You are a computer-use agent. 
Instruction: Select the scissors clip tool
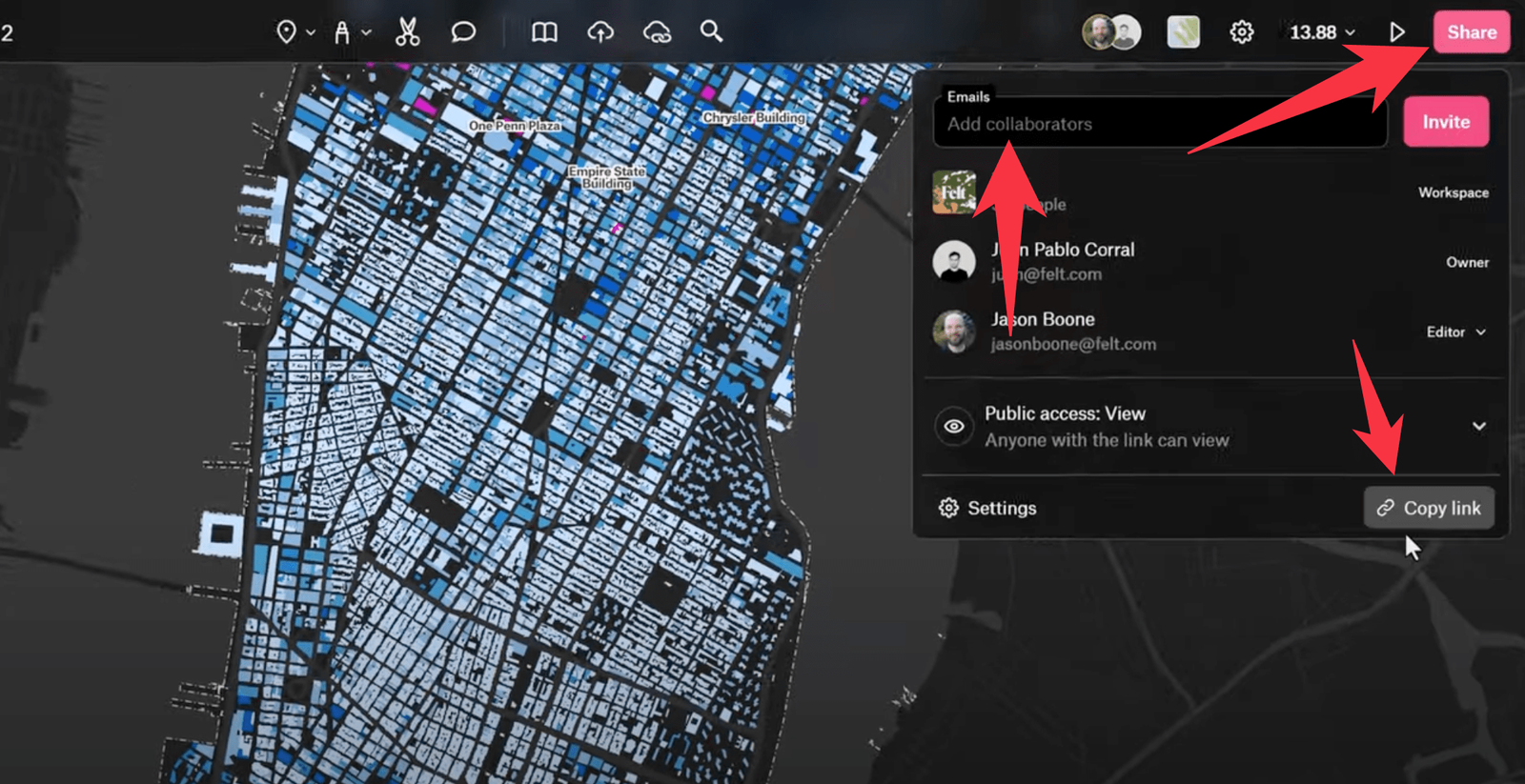pyautogui.click(x=408, y=32)
